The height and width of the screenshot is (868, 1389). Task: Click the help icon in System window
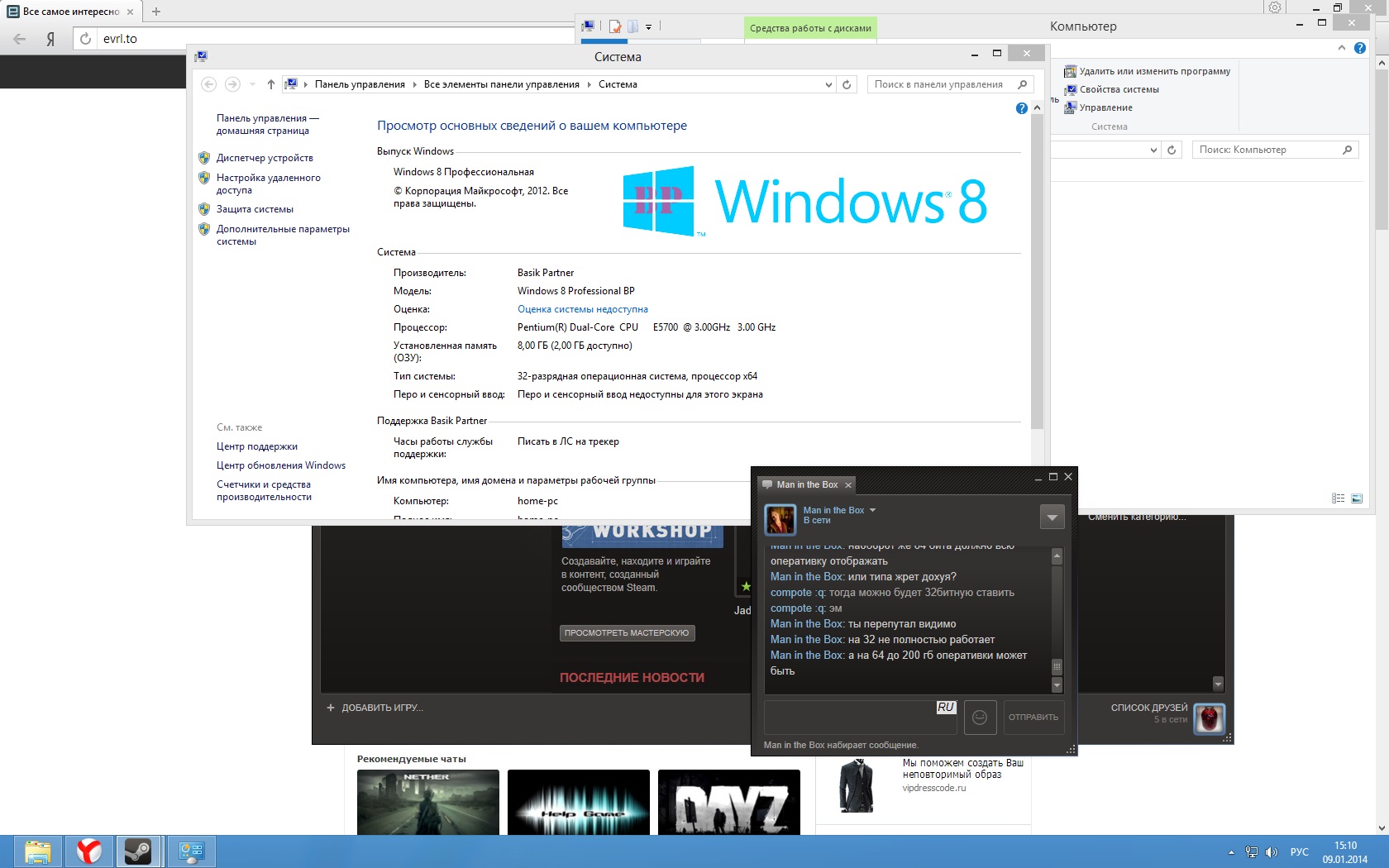1021,108
